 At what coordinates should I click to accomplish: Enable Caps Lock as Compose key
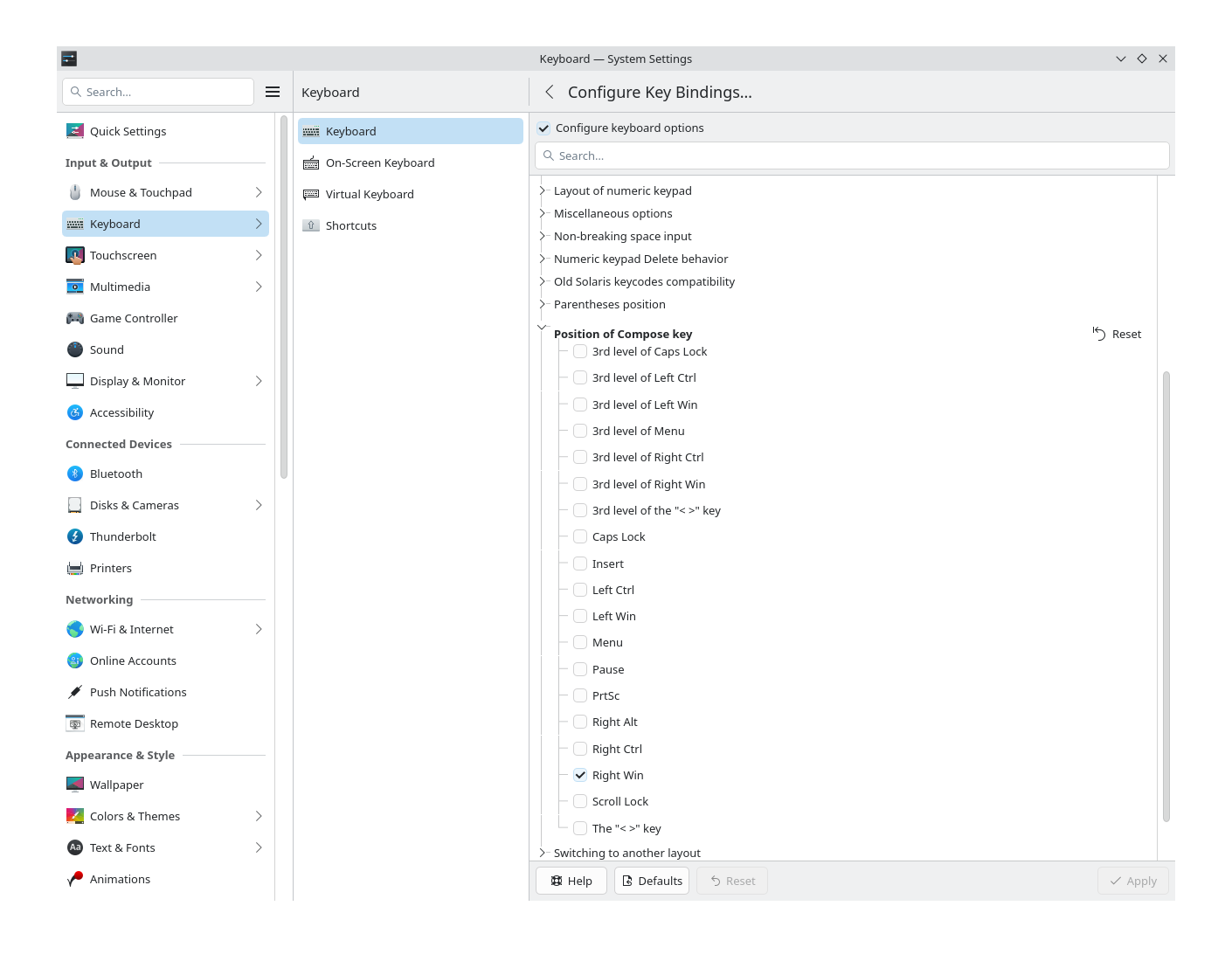(x=580, y=536)
